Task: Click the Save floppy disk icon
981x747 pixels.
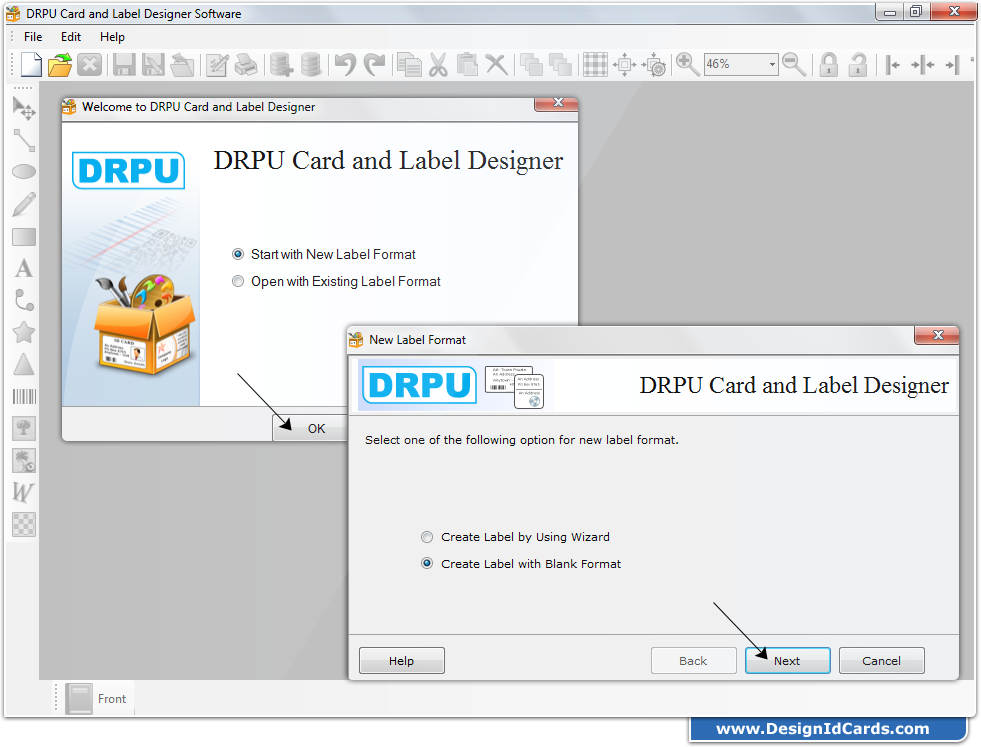Action: [x=124, y=64]
